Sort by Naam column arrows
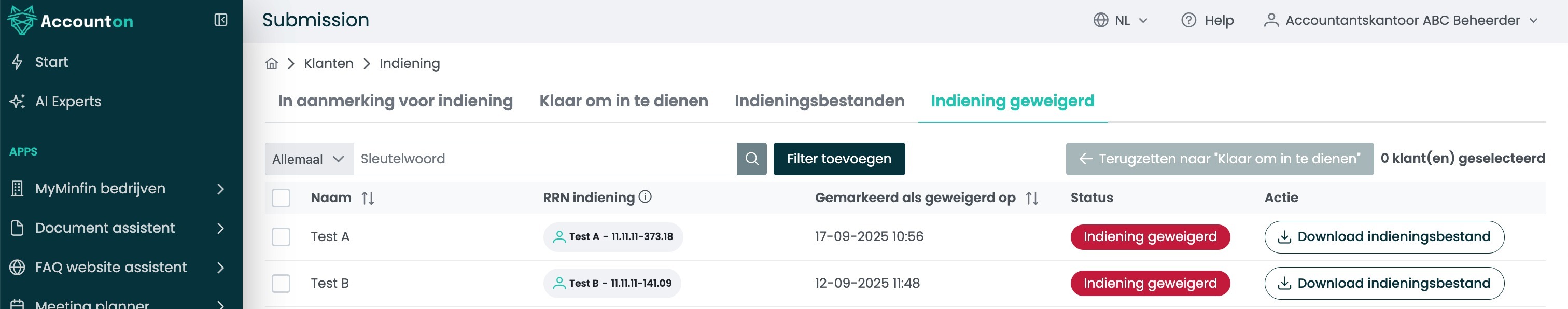 (368, 198)
